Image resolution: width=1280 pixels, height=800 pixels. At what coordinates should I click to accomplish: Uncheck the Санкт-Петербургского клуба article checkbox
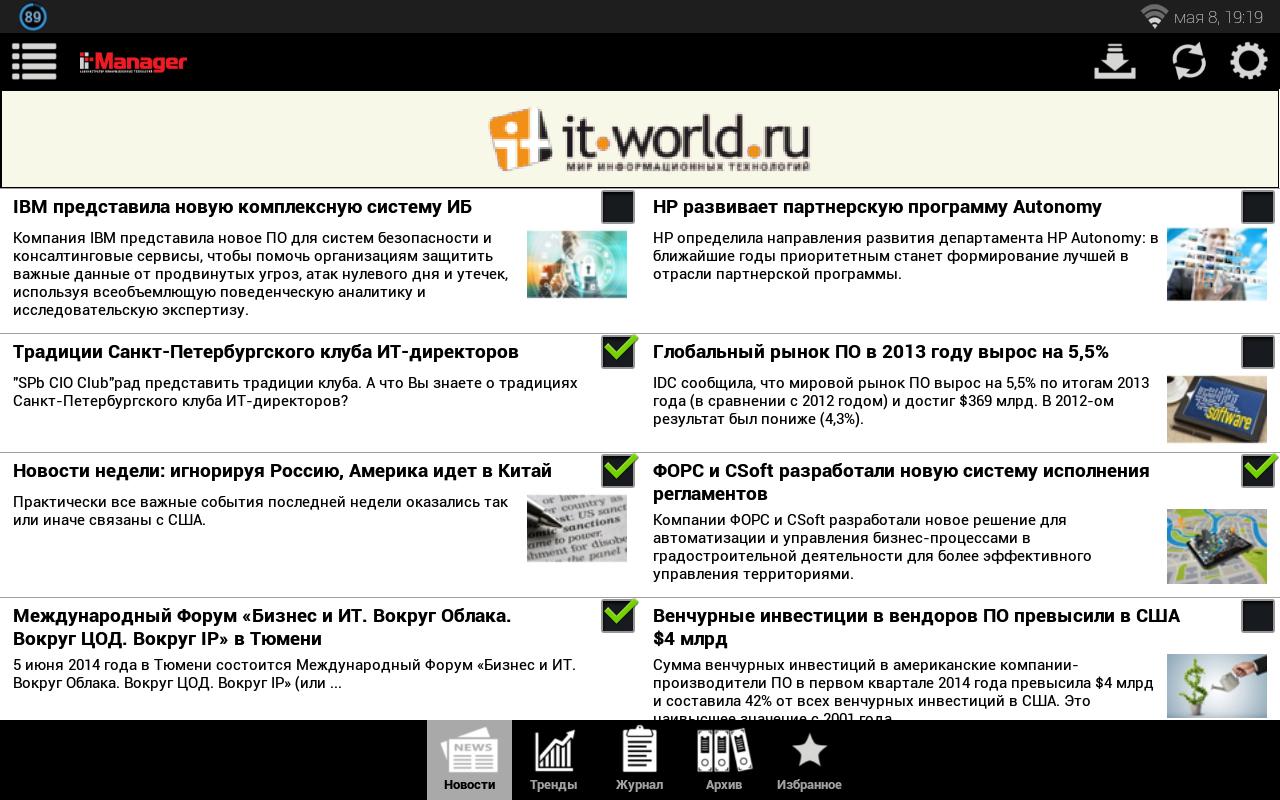click(618, 352)
